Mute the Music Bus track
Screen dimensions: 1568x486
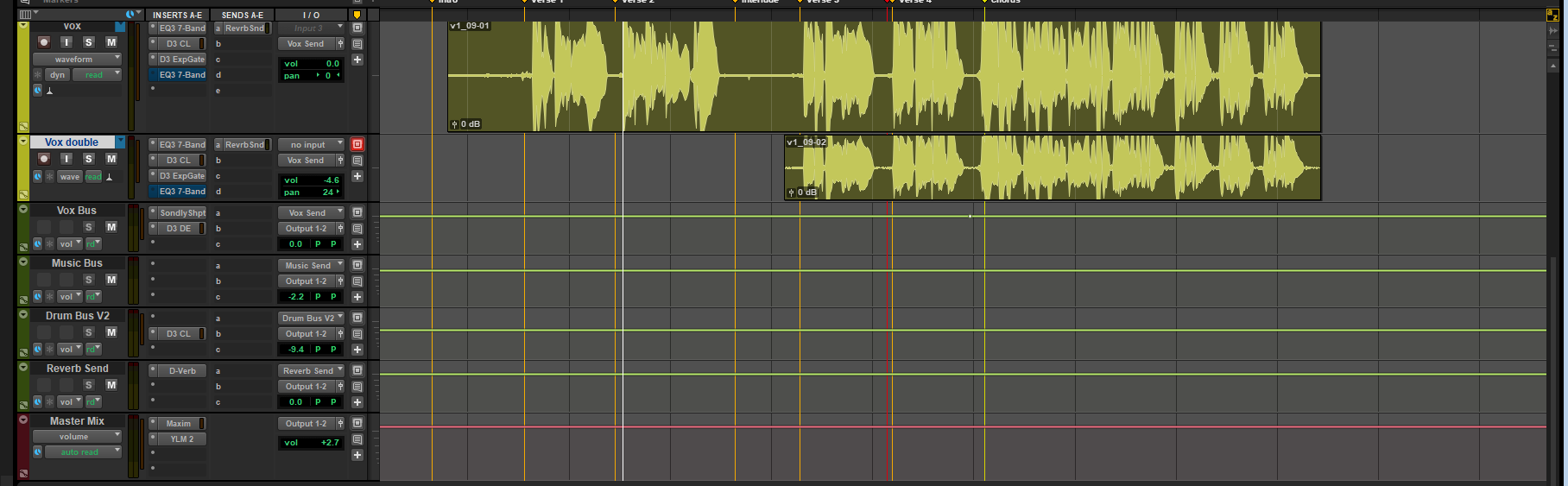(x=111, y=280)
